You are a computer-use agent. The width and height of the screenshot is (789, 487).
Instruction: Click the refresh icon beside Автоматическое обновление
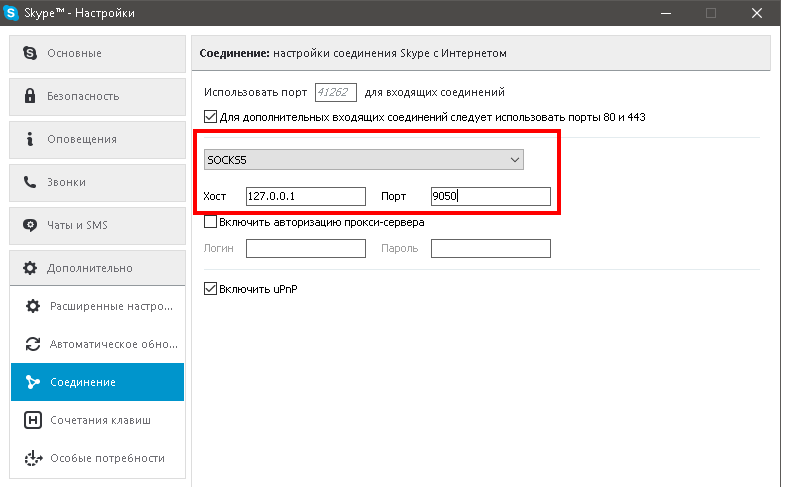pyautogui.click(x=33, y=344)
